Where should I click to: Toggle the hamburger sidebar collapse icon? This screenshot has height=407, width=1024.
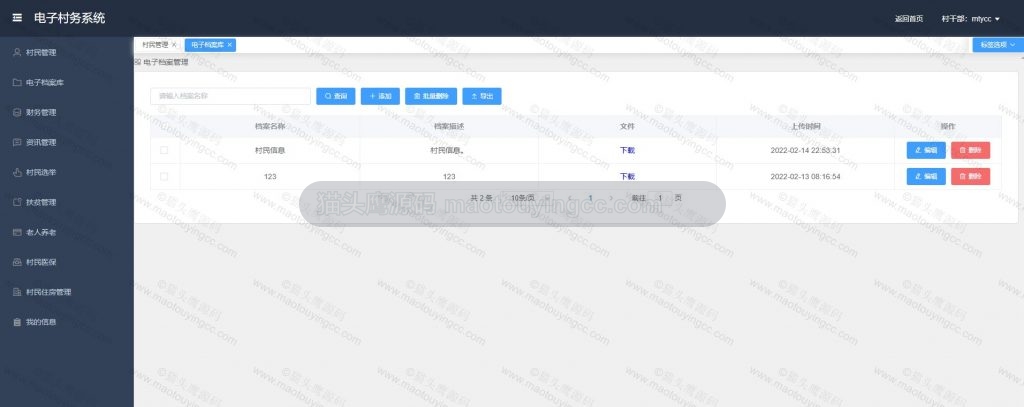click(x=18, y=18)
